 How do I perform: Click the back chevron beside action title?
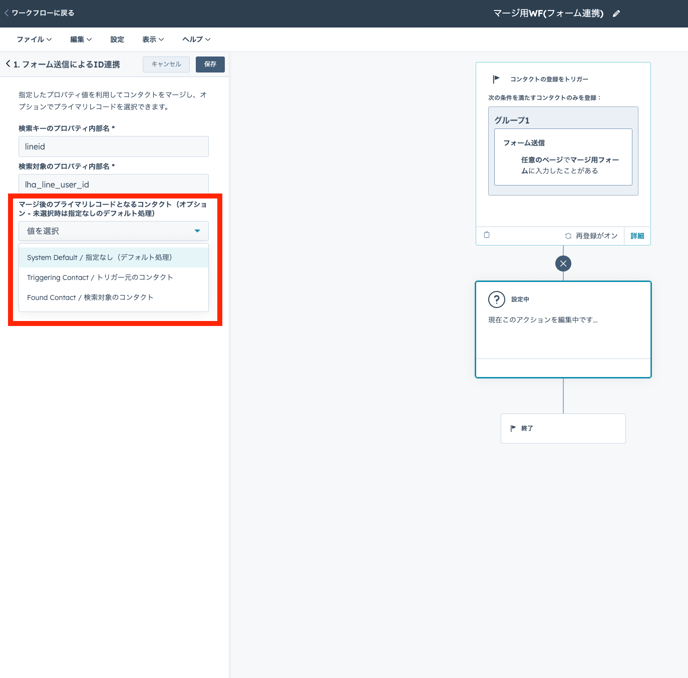click(x=8, y=64)
